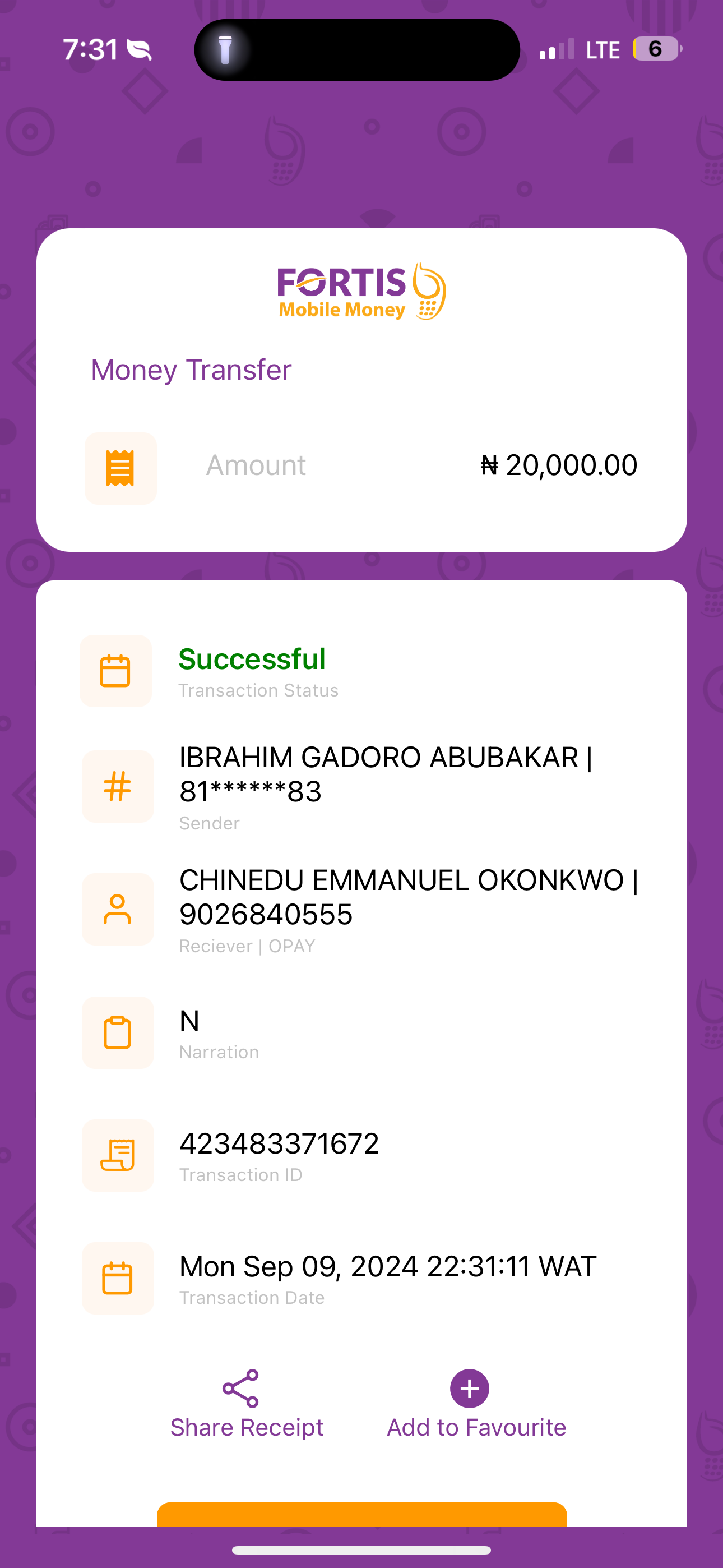Tap the person icon beside Receiver
Screen dimensions: 723x1568
click(x=118, y=910)
